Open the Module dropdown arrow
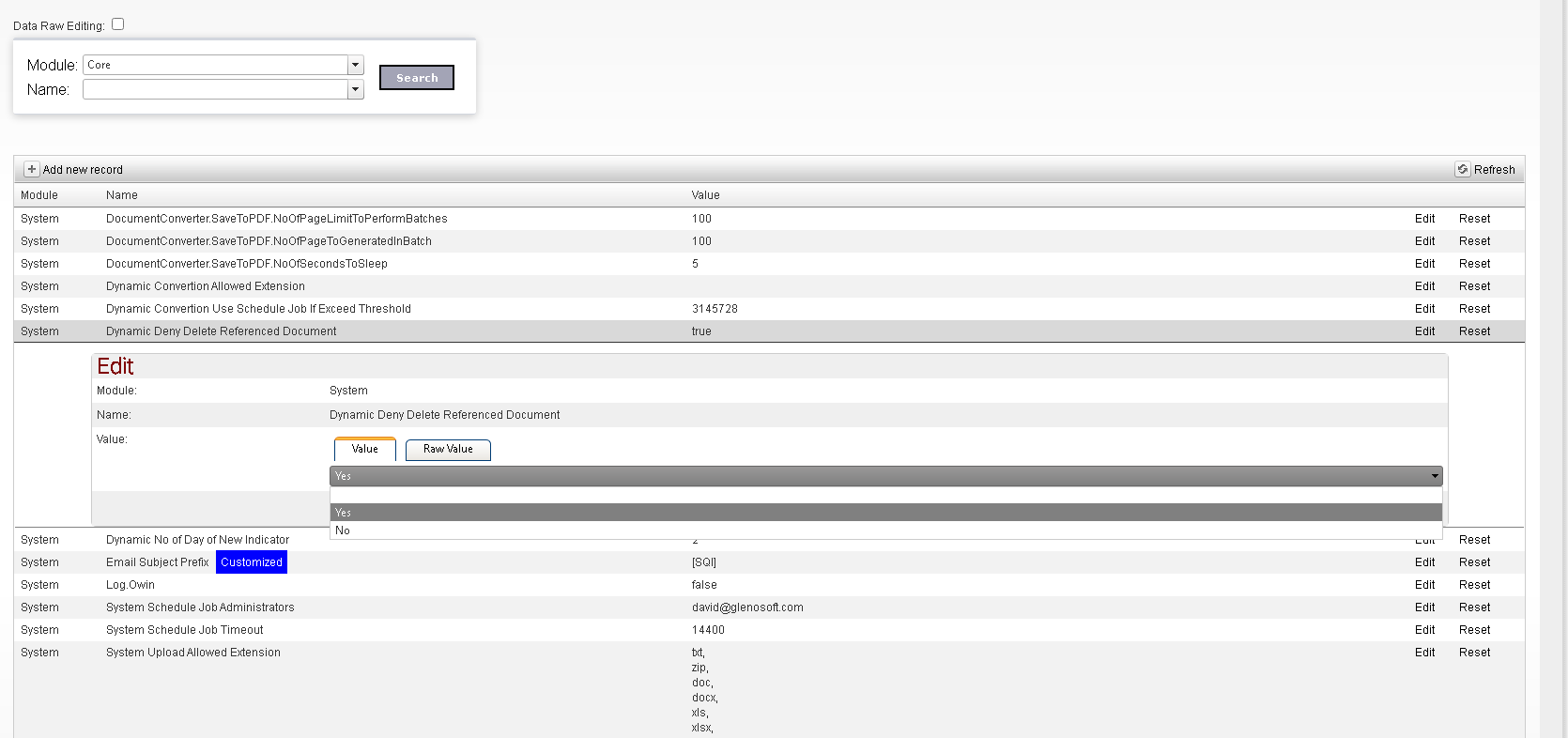Viewport: 1568px width, 738px height. pyautogui.click(x=356, y=65)
